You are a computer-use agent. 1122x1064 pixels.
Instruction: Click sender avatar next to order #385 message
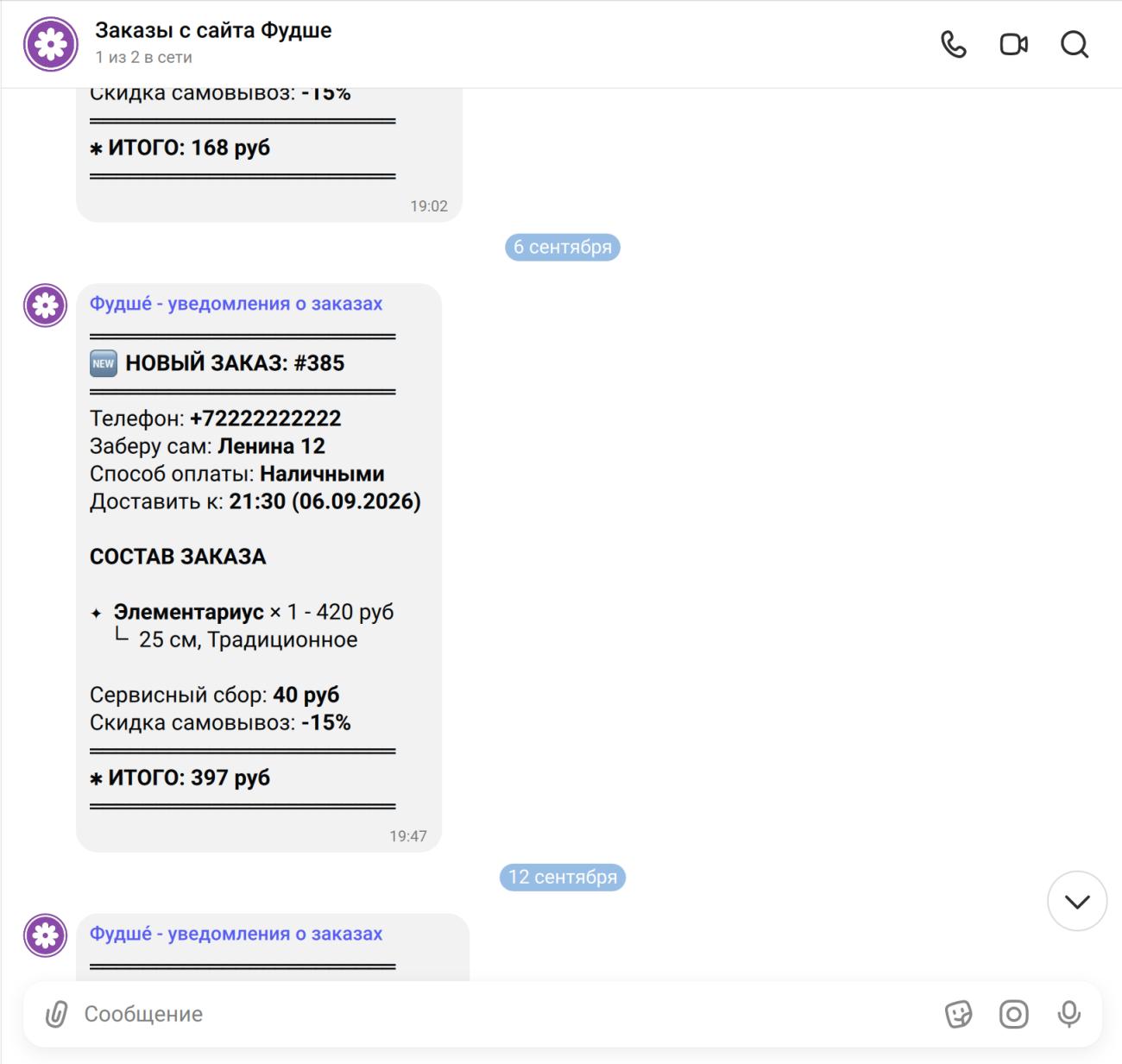click(x=45, y=305)
